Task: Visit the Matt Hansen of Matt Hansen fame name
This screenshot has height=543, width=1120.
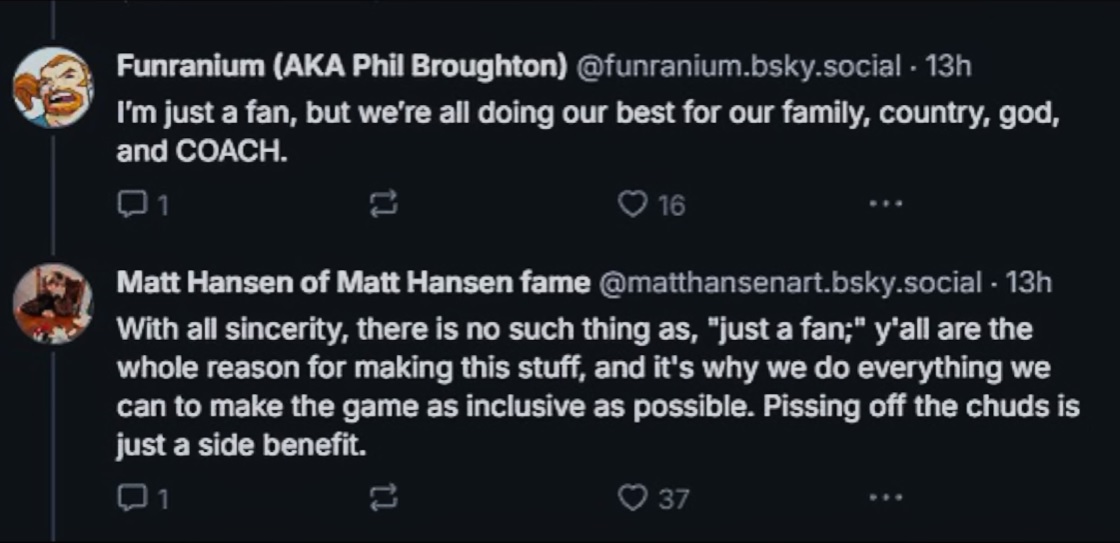Action: pos(353,283)
